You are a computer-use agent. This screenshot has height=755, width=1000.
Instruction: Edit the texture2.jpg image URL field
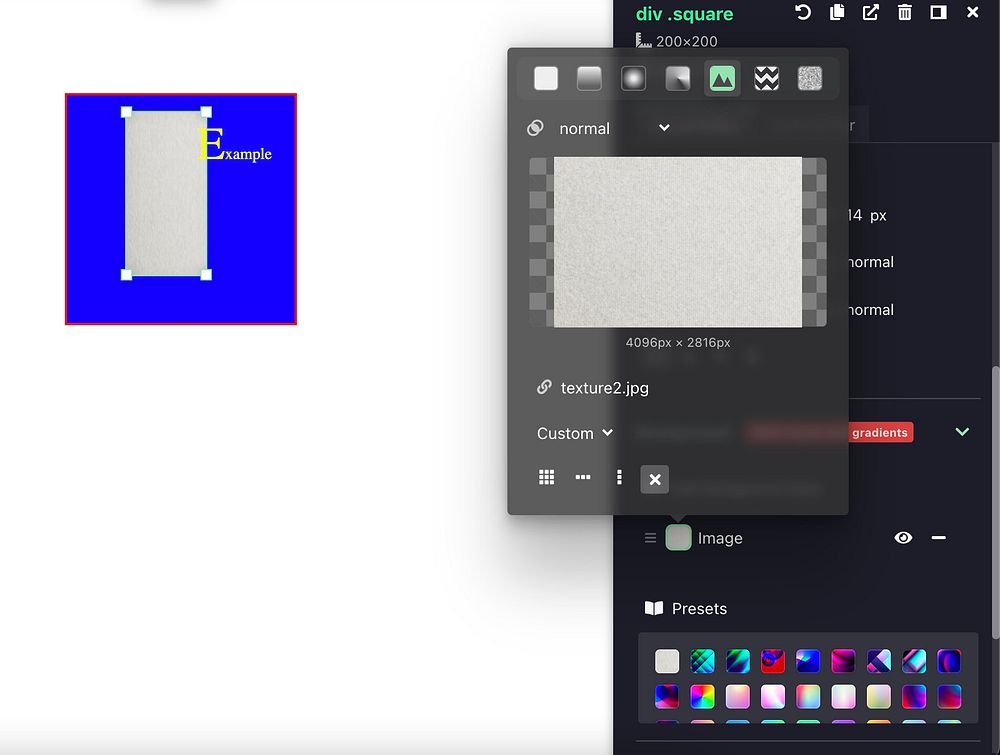point(605,388)
